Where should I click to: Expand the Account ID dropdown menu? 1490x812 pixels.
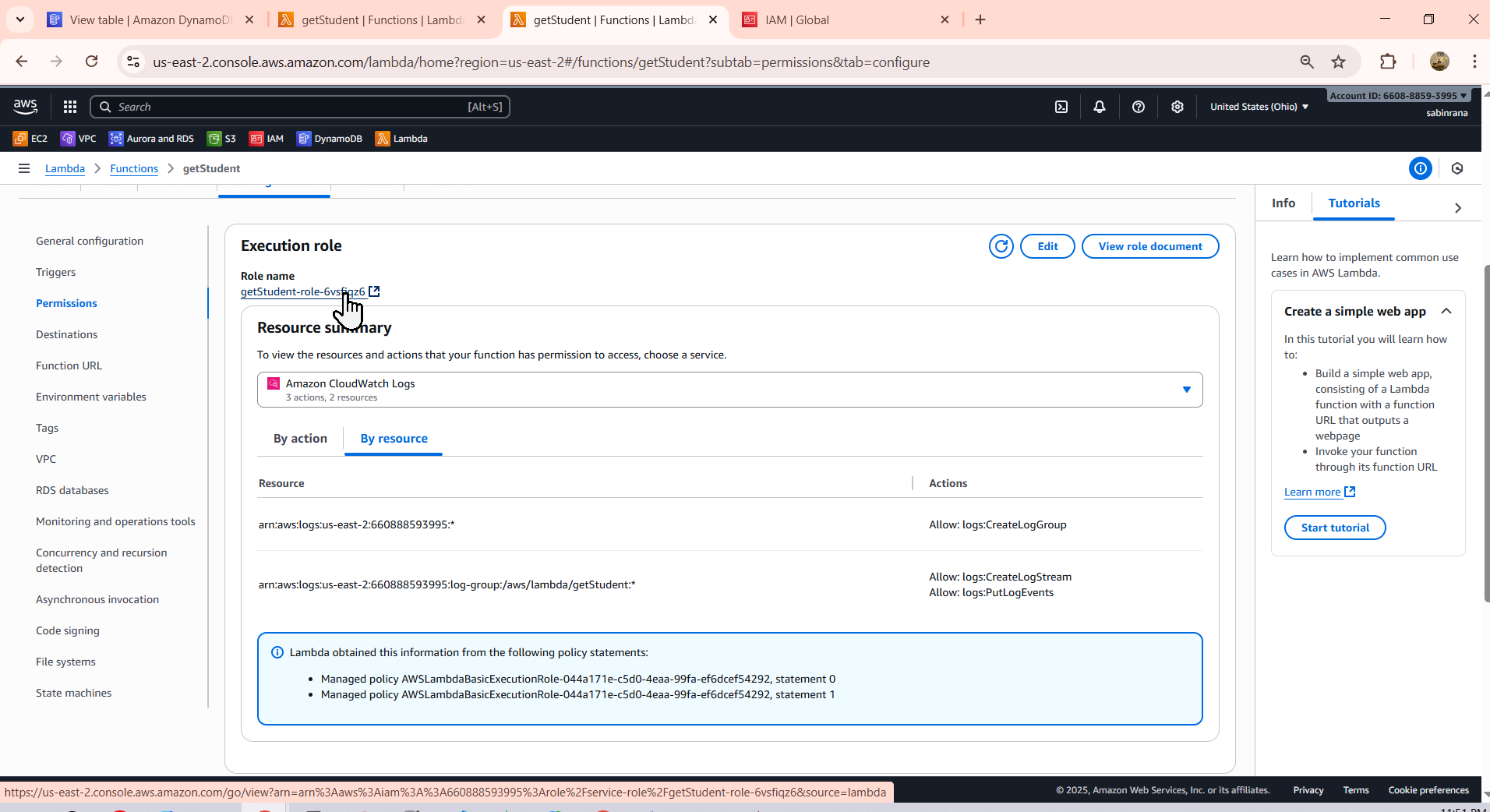(1398, 96)
